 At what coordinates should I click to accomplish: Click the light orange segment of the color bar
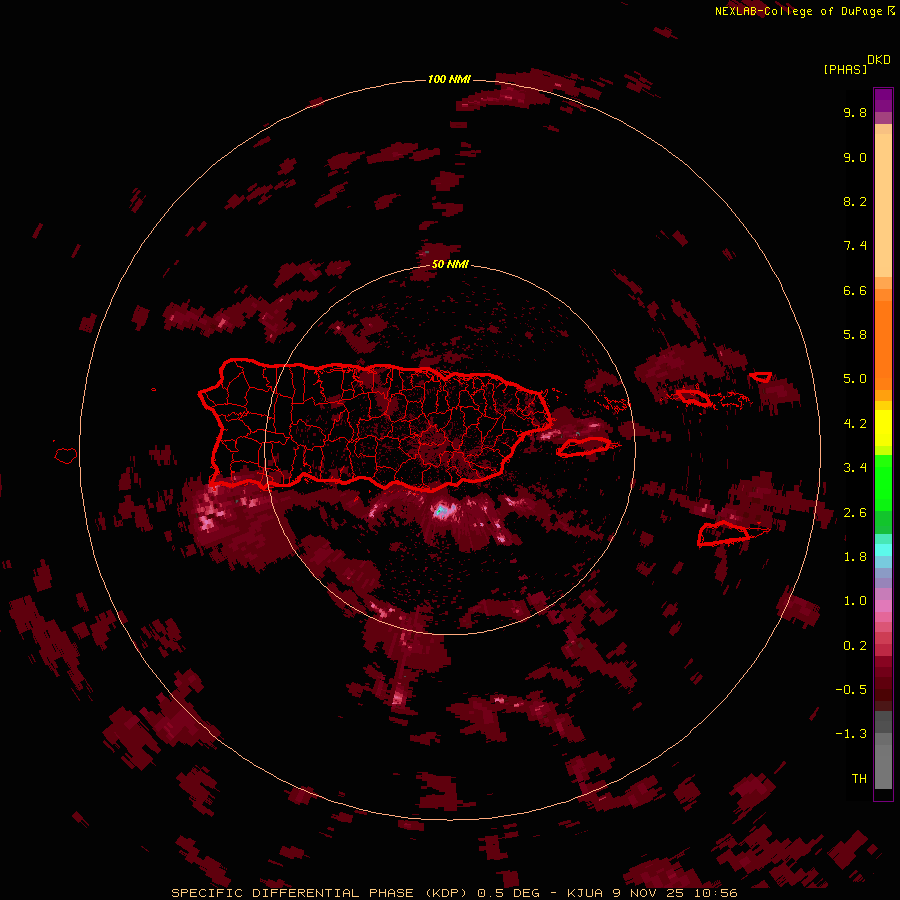883,205
